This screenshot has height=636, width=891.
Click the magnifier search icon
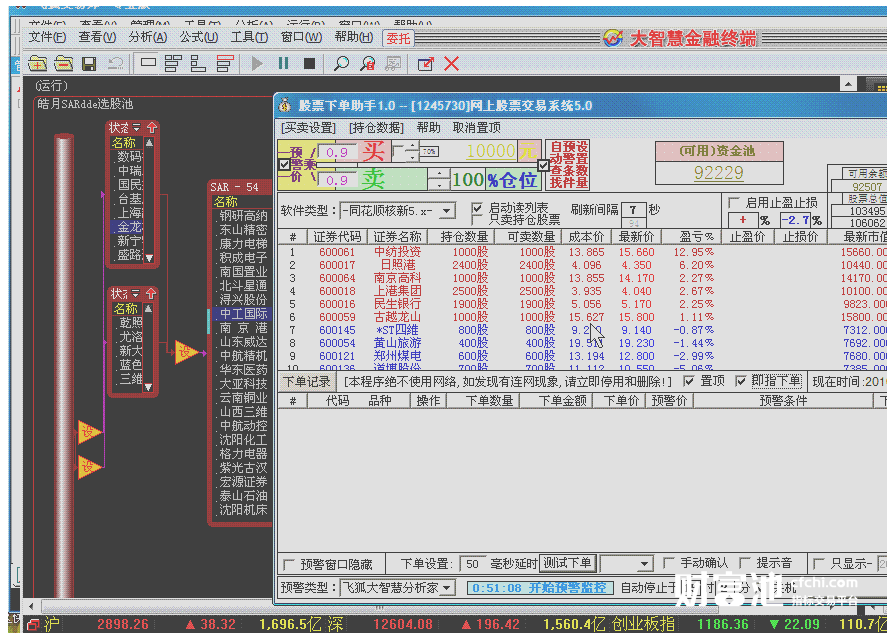click(341, 64)
